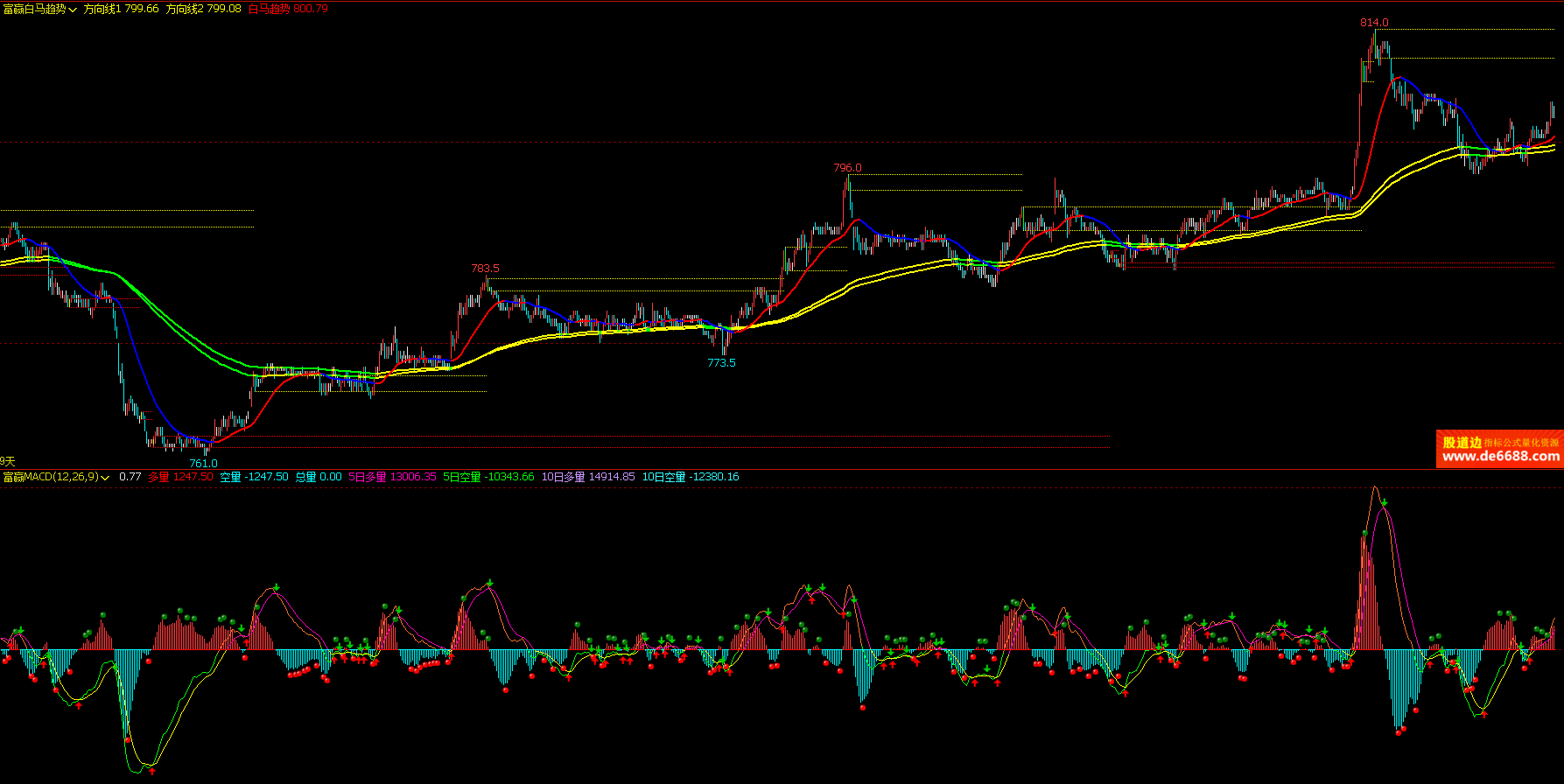This screenshot has height=784, width=1564.
Task: Select the 方向线2 799.08 legend label
Action: [x=203, y=9]
